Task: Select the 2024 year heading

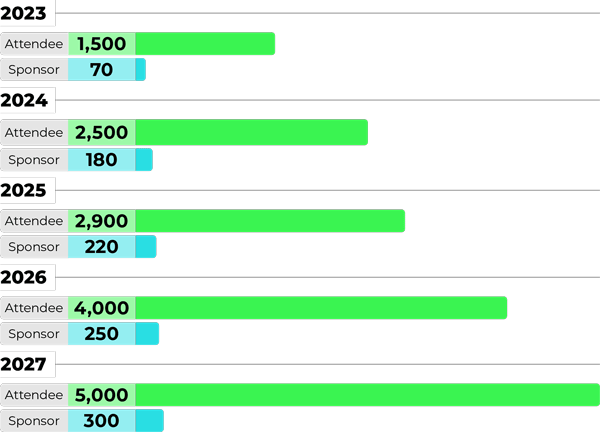Action: (25, 100)
